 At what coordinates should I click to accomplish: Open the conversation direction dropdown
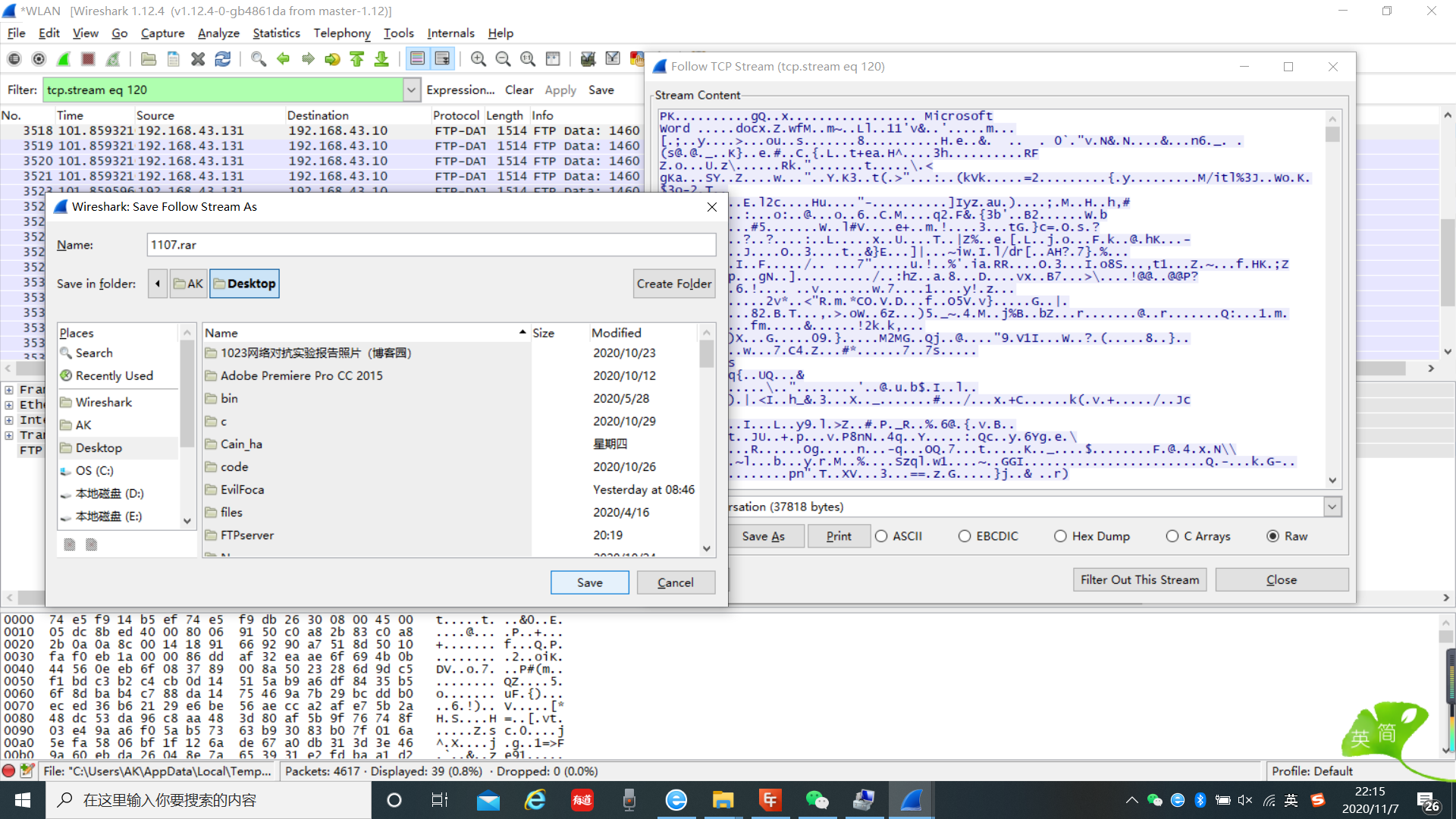pyautogui.click(x=1332, y=507)
